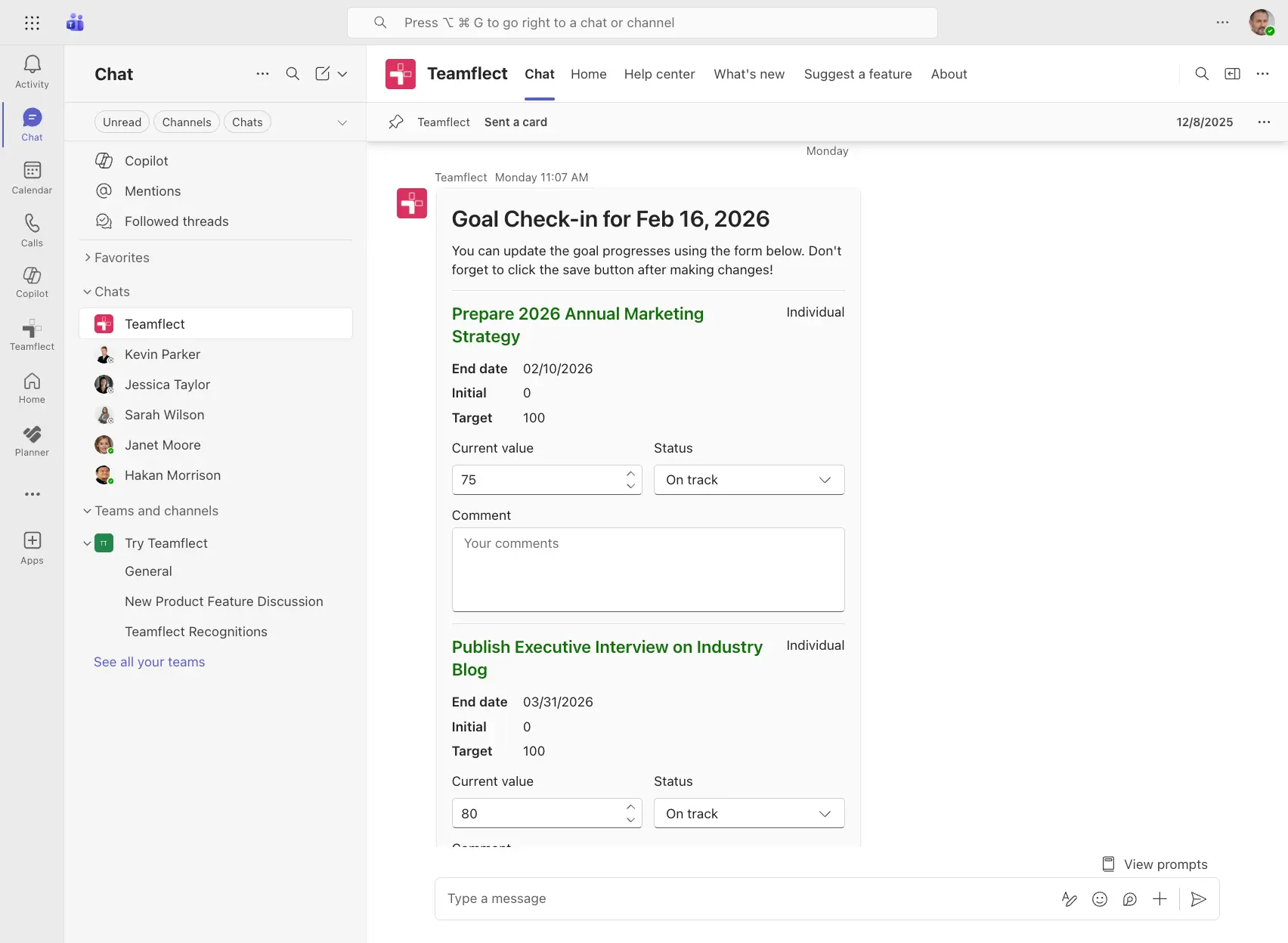Toggle the Chats filter pill

247,122
